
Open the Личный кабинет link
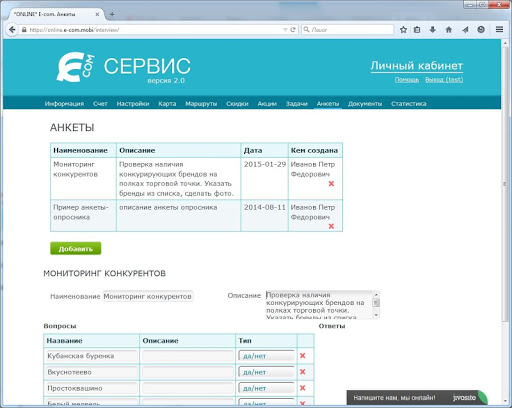pyautogui.click(x=417, y=66)
